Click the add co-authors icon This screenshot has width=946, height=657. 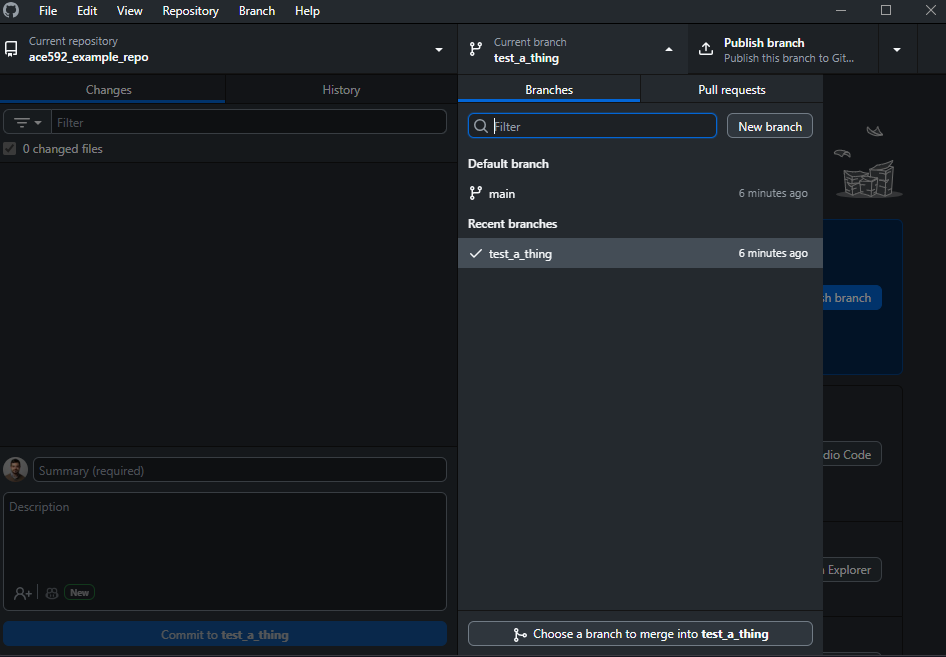[22, 593]
